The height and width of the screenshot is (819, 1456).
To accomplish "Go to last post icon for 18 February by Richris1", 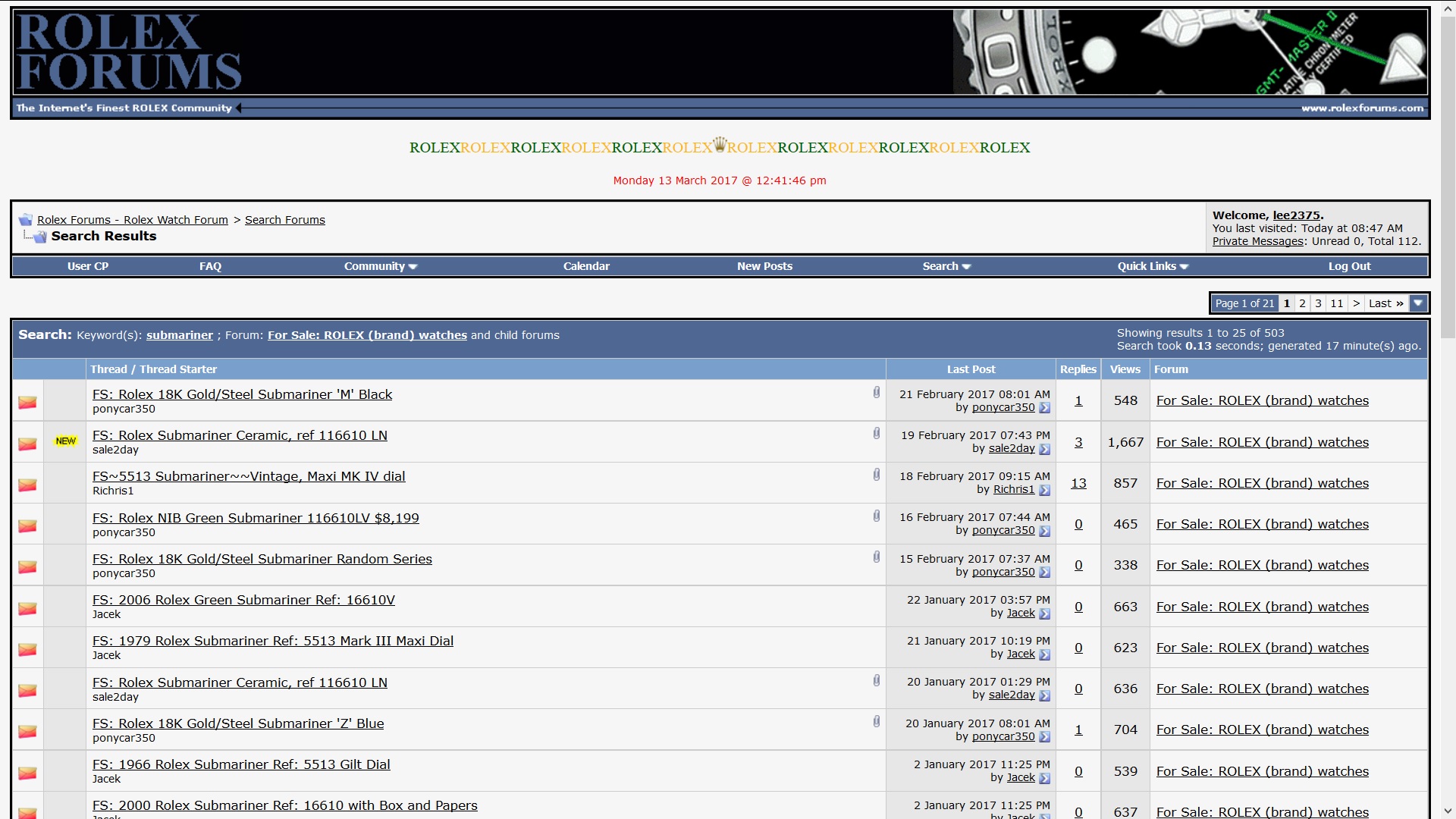I will [1044, 490].
